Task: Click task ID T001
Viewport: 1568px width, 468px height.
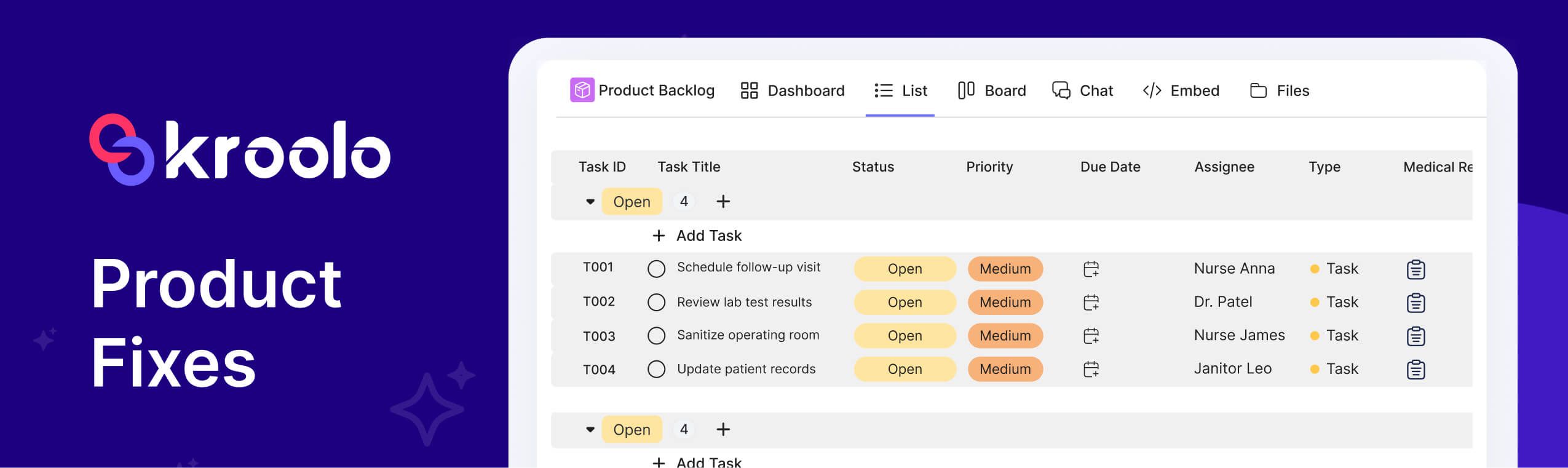Action: pyautogui.click(x=598, y=267)
